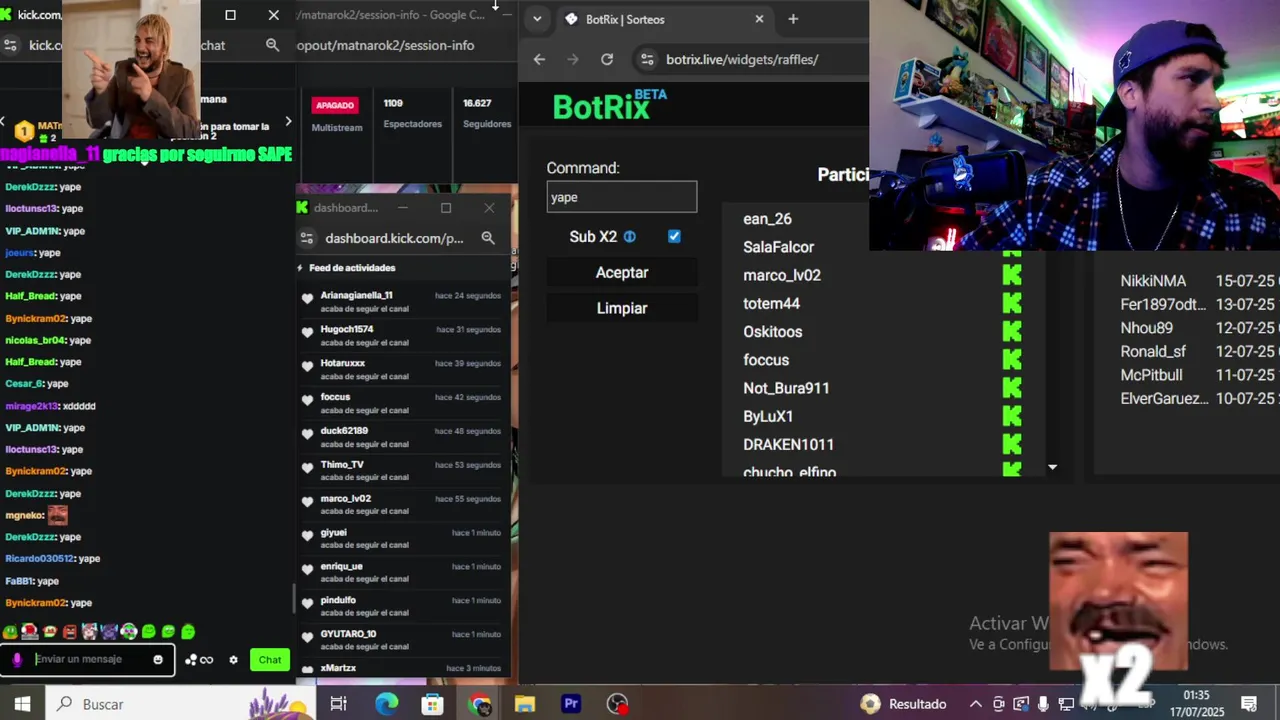
Task: Show hidden system tray icons chevron
Action: [x=975, y=704]
